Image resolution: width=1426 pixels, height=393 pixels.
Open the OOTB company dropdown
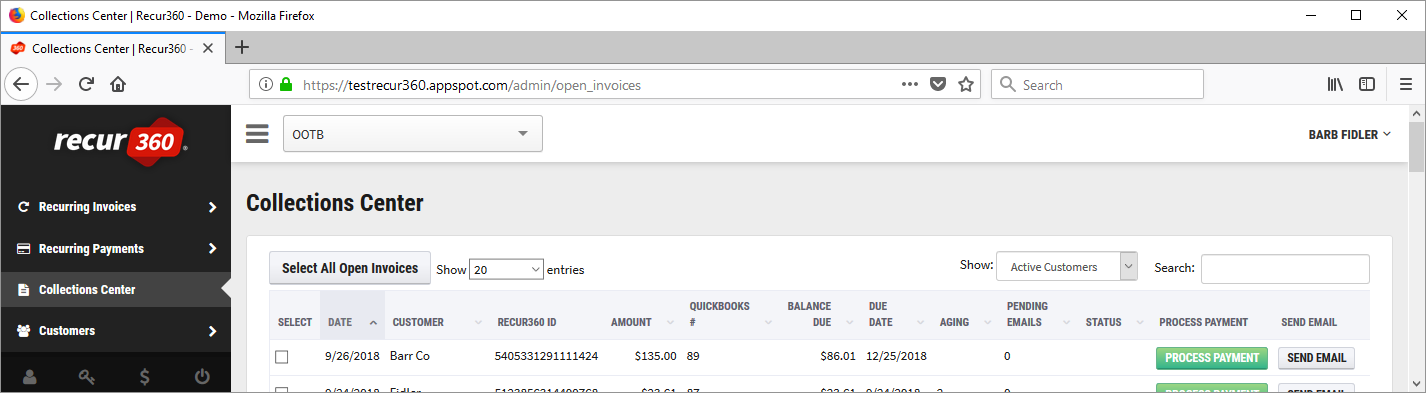tap(413, 134)
